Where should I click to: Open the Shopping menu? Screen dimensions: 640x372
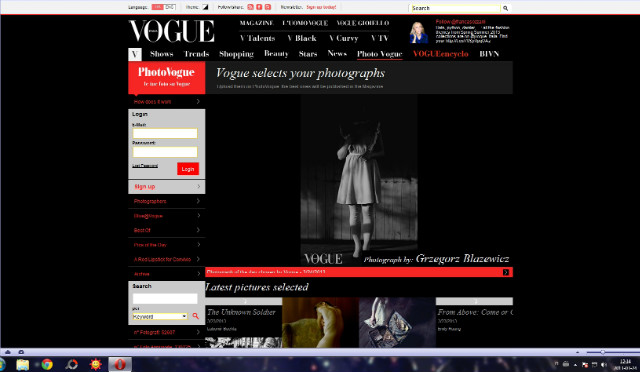click(236, 54)
